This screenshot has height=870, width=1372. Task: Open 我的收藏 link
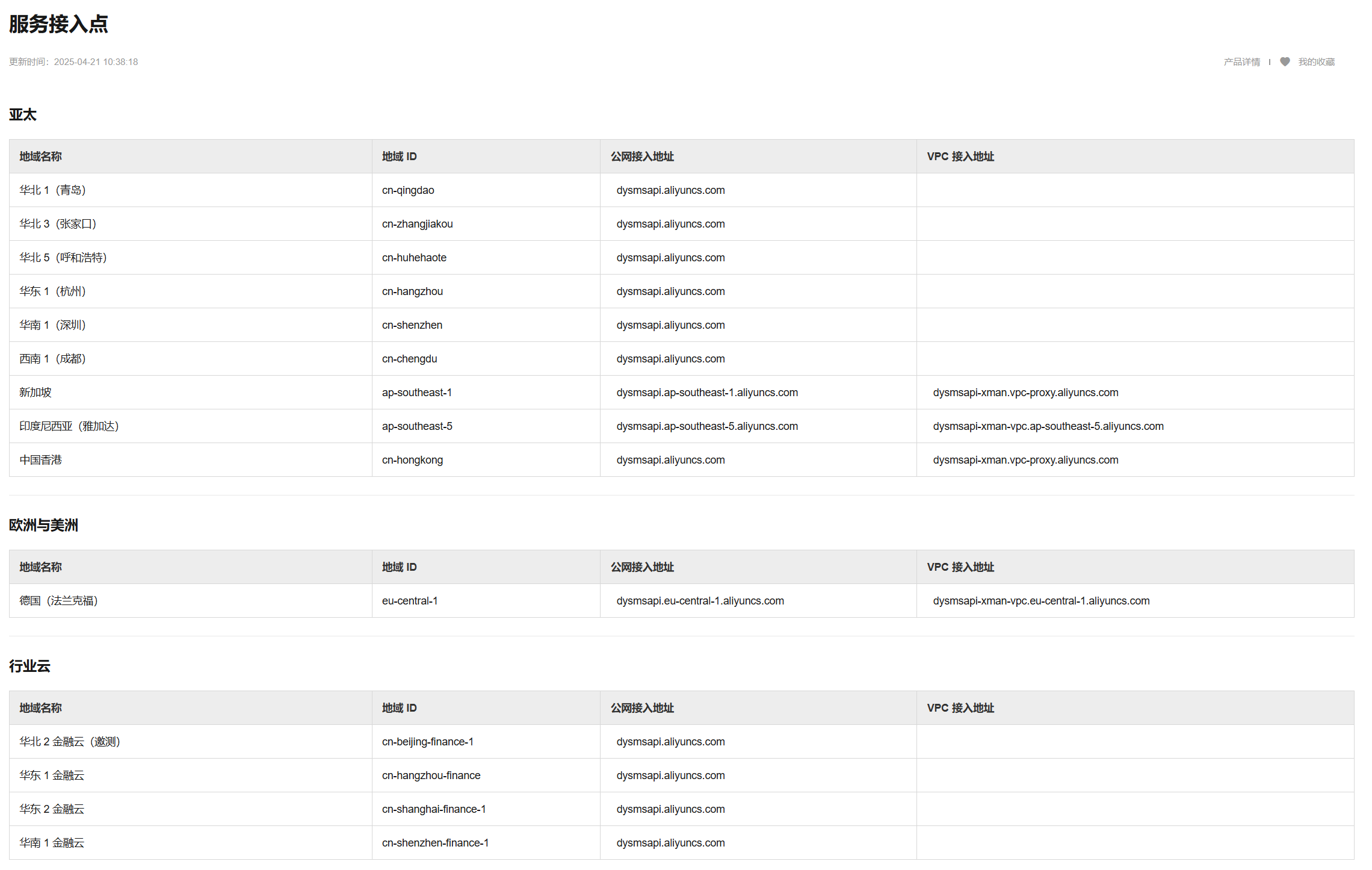pos(1316,62)
